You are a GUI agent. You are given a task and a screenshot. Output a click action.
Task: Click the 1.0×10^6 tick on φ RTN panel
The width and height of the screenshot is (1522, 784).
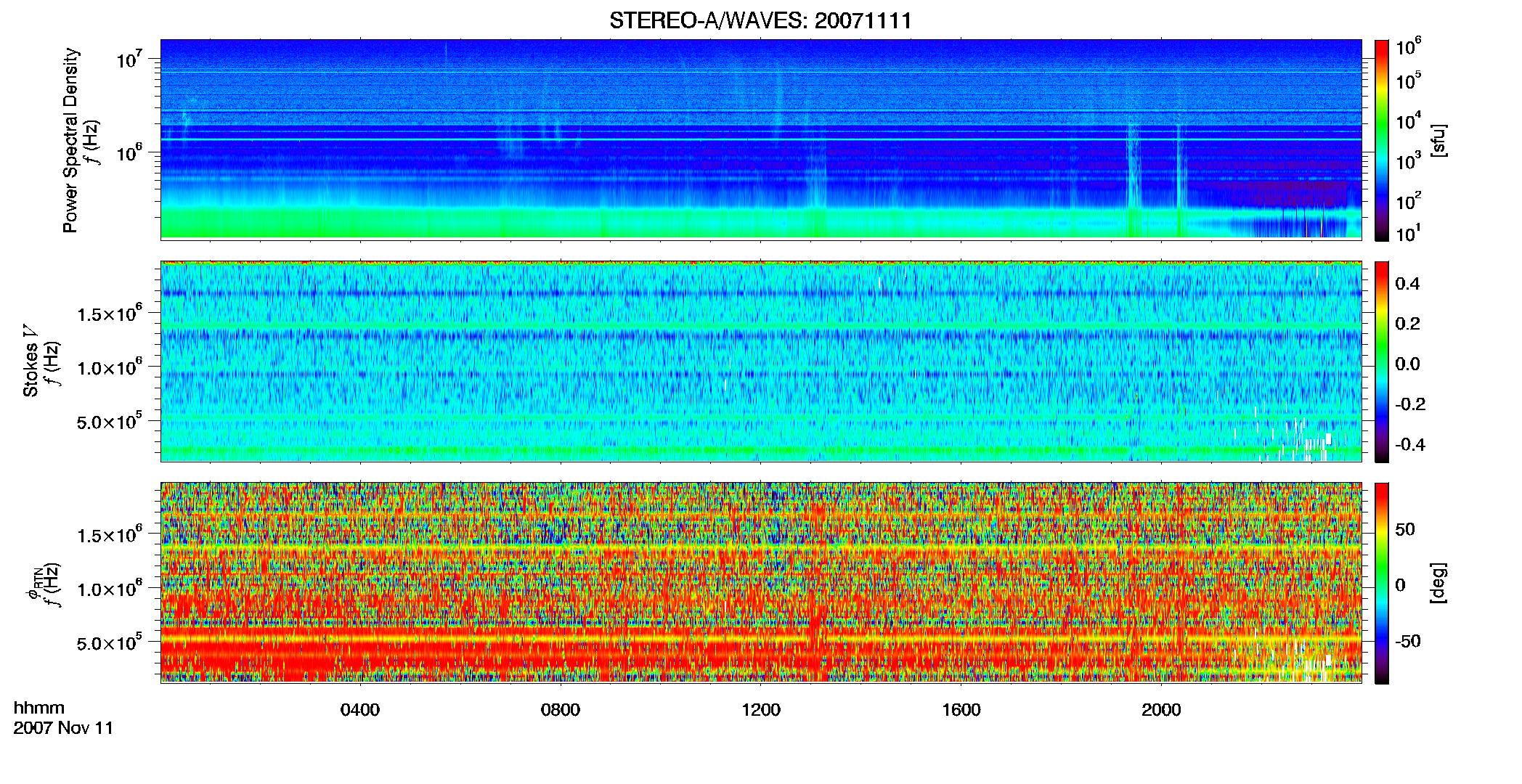pyautogui.click(x=109, y=588)
